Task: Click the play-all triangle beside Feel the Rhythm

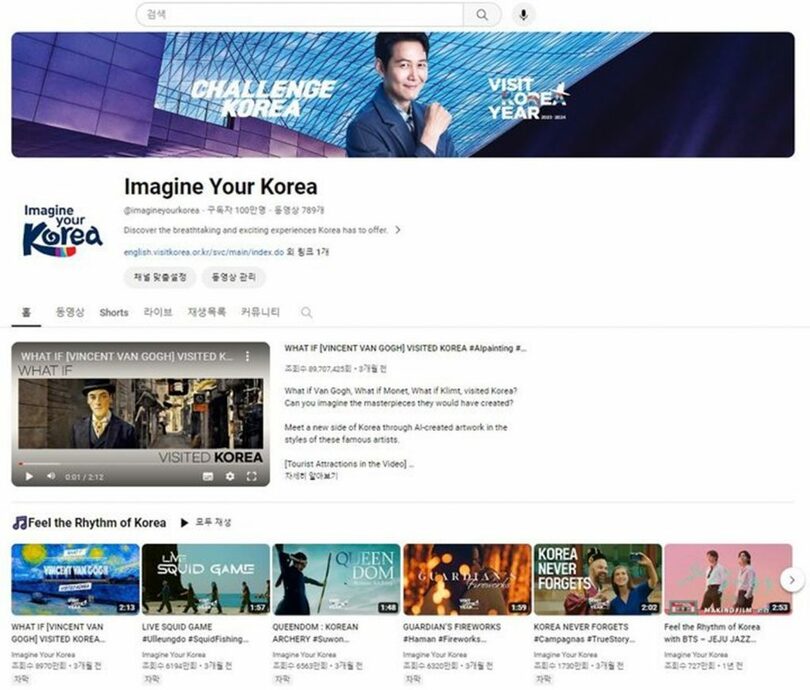Action: (186, 523)
